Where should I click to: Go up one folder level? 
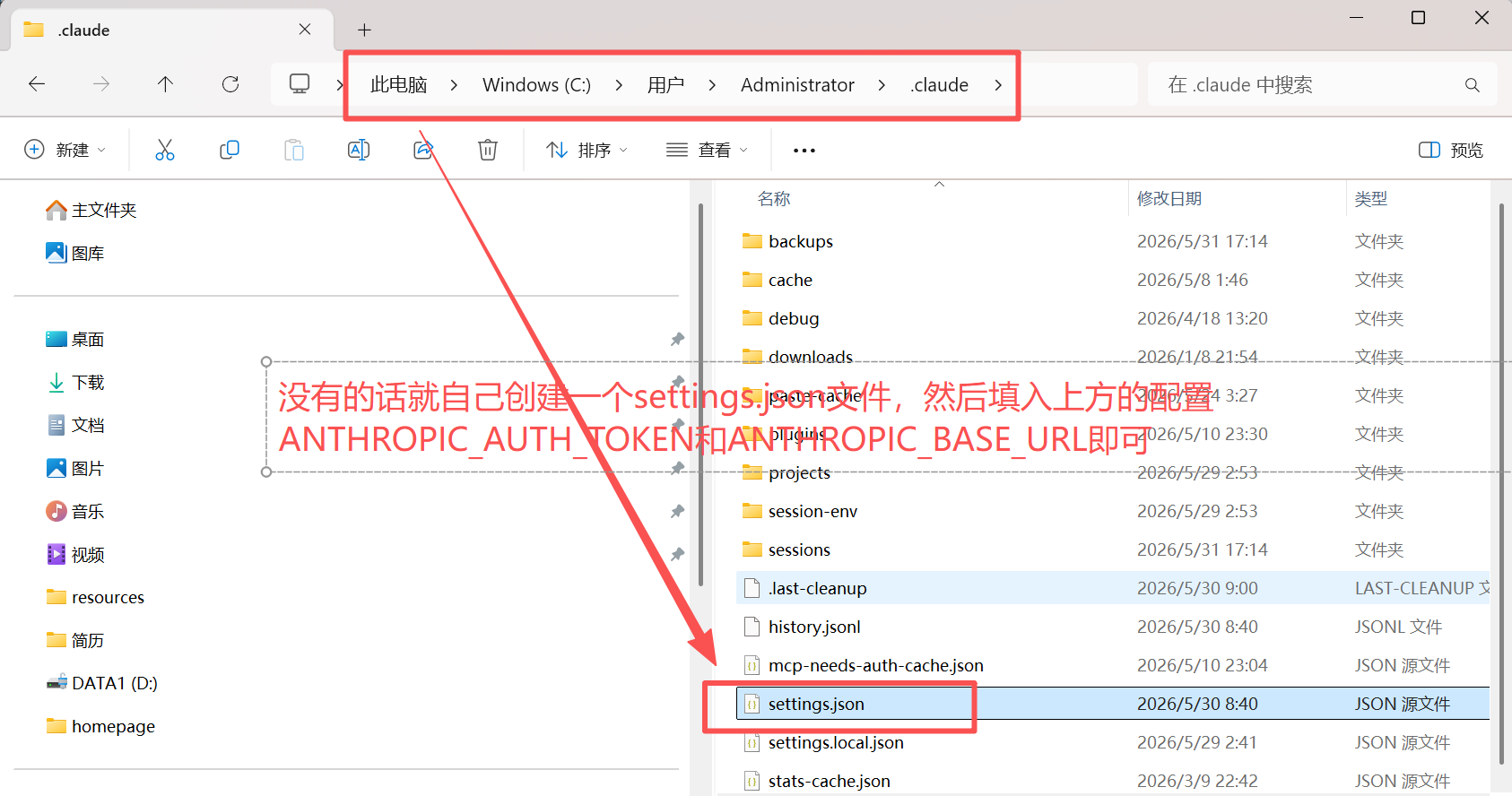tap(165, 84)
